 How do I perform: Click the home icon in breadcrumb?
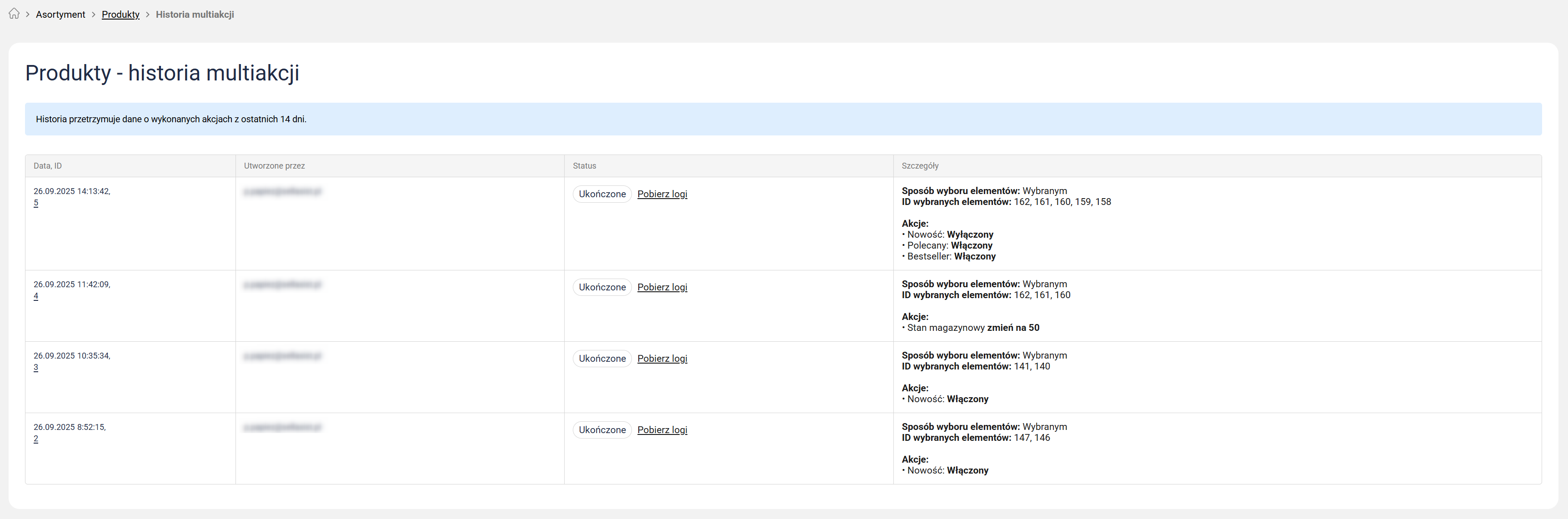point(14,14)
